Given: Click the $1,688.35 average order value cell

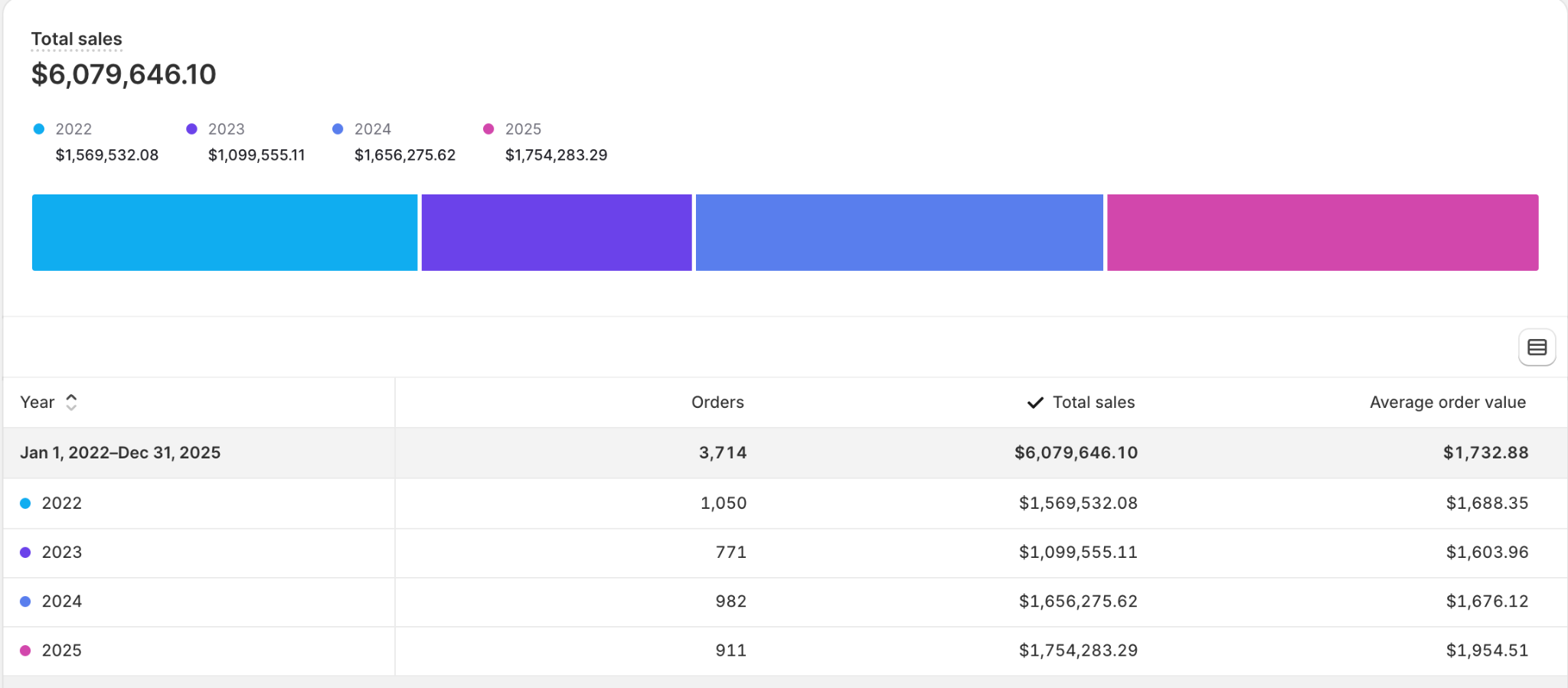Looking at the screenshot, I should click(x=1487, y=504).
